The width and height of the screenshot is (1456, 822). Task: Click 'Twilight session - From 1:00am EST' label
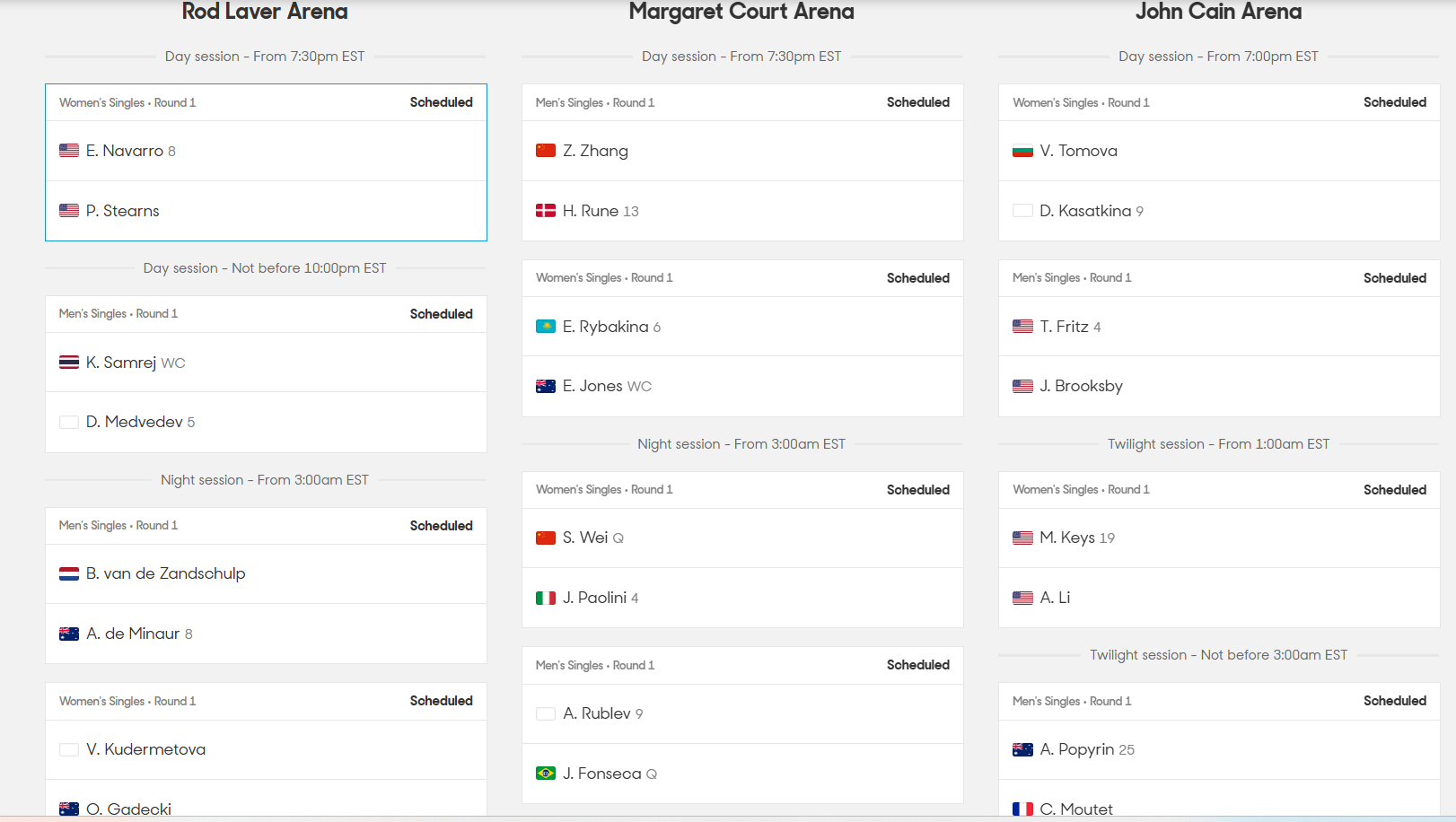coord(1218,444)
